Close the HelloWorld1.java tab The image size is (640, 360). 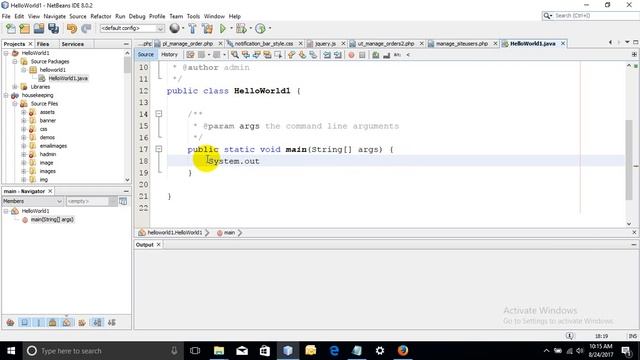pyautogui.click(x=563, y=43)
